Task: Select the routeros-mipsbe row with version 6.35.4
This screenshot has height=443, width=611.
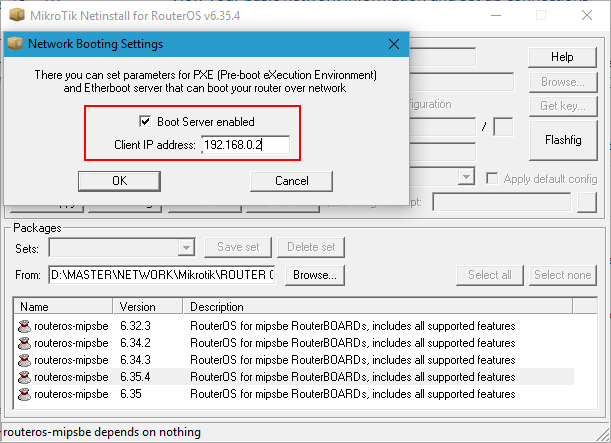Action: pyautogui.click(x=295, y=377)
